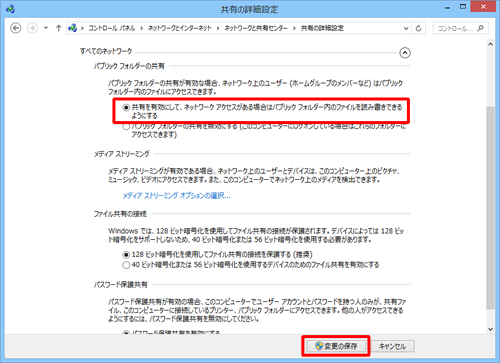This screenshot has height=363, width=500.
Task: Select 共有の詳細設定 breadcrumb
Action: (x=322, y=28)
